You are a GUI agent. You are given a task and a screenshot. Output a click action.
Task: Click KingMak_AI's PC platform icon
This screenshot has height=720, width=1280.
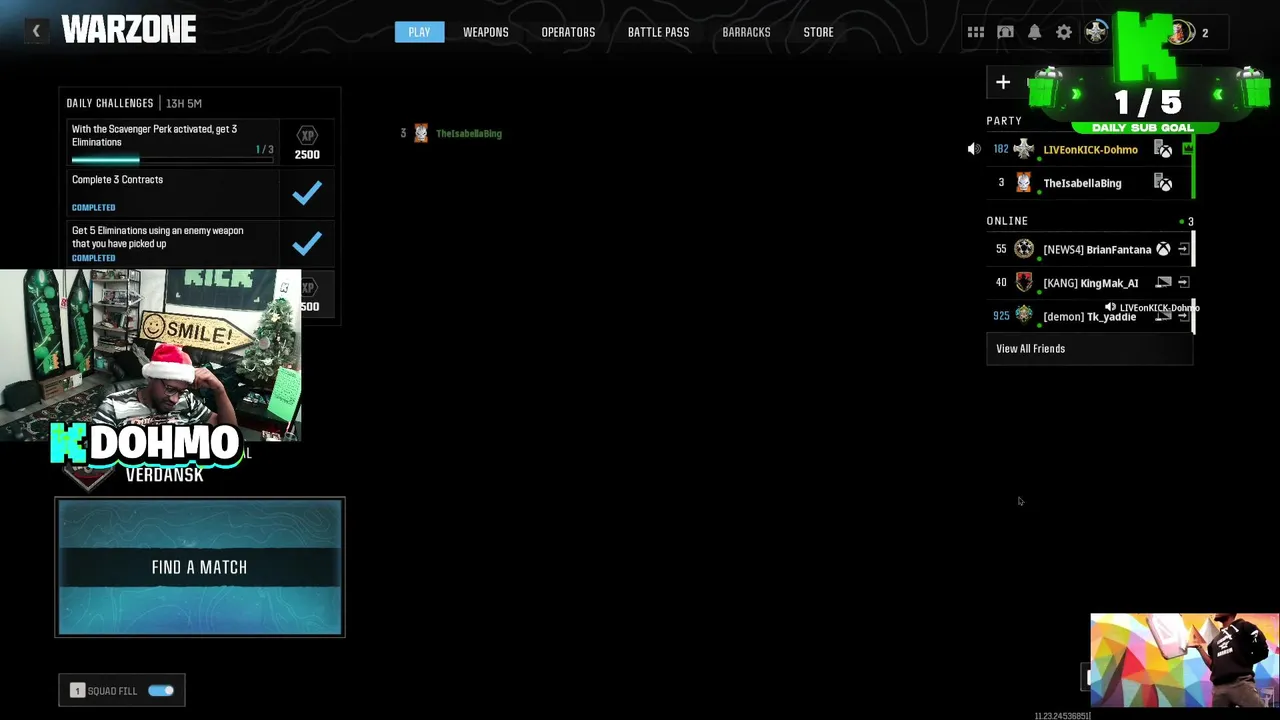point(1163,283)
